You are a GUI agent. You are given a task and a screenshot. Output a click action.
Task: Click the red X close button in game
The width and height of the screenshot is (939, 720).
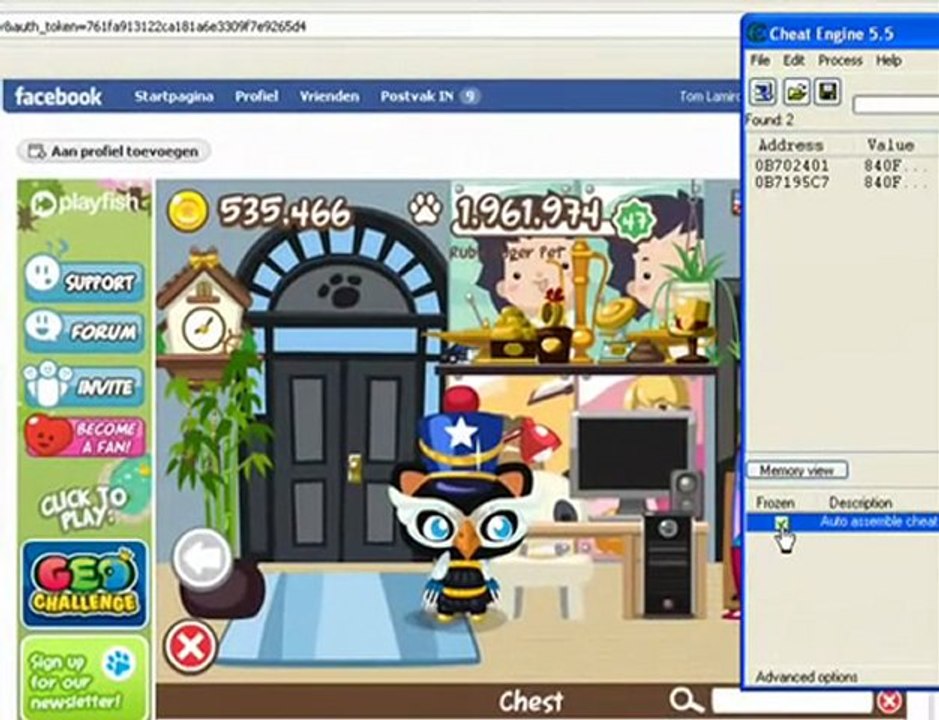pyautogui.click(x=190, y=647)
